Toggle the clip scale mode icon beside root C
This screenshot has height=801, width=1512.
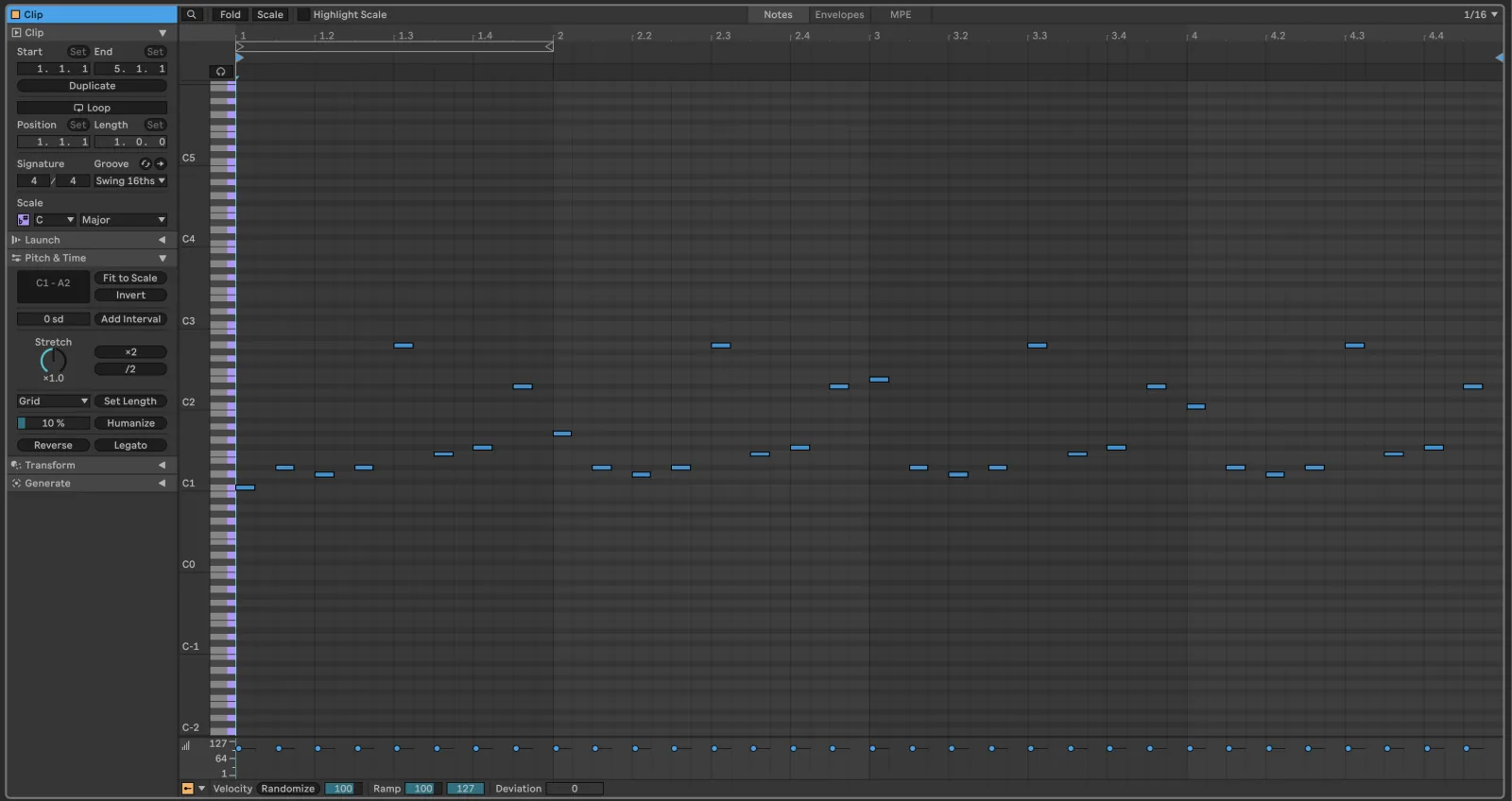point(24,220)
